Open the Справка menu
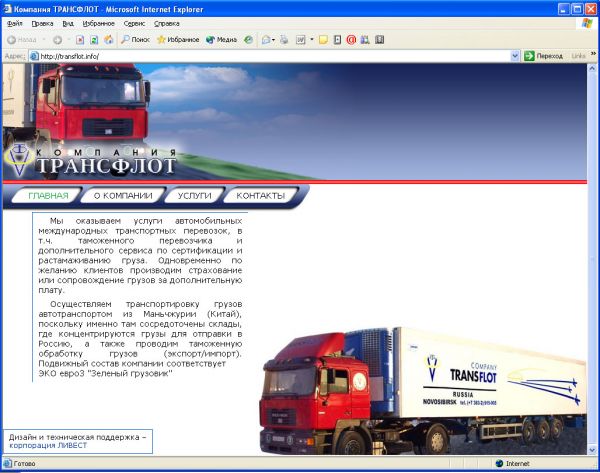Viewport: 600px width, 473px height. (167, 24)
